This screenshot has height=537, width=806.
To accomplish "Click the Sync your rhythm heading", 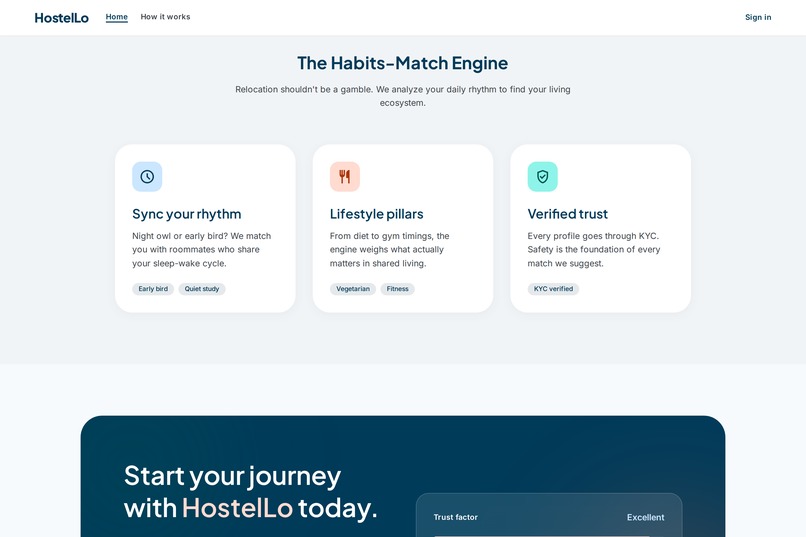I will pyautogui.click(x=187, y=214).
